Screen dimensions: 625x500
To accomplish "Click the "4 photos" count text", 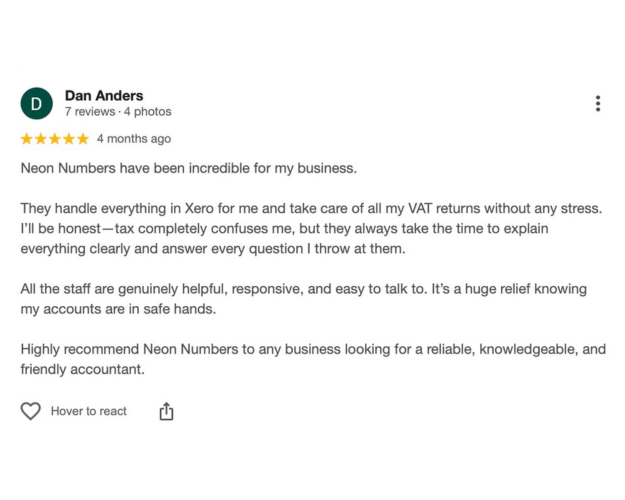I will coord(147,112).
